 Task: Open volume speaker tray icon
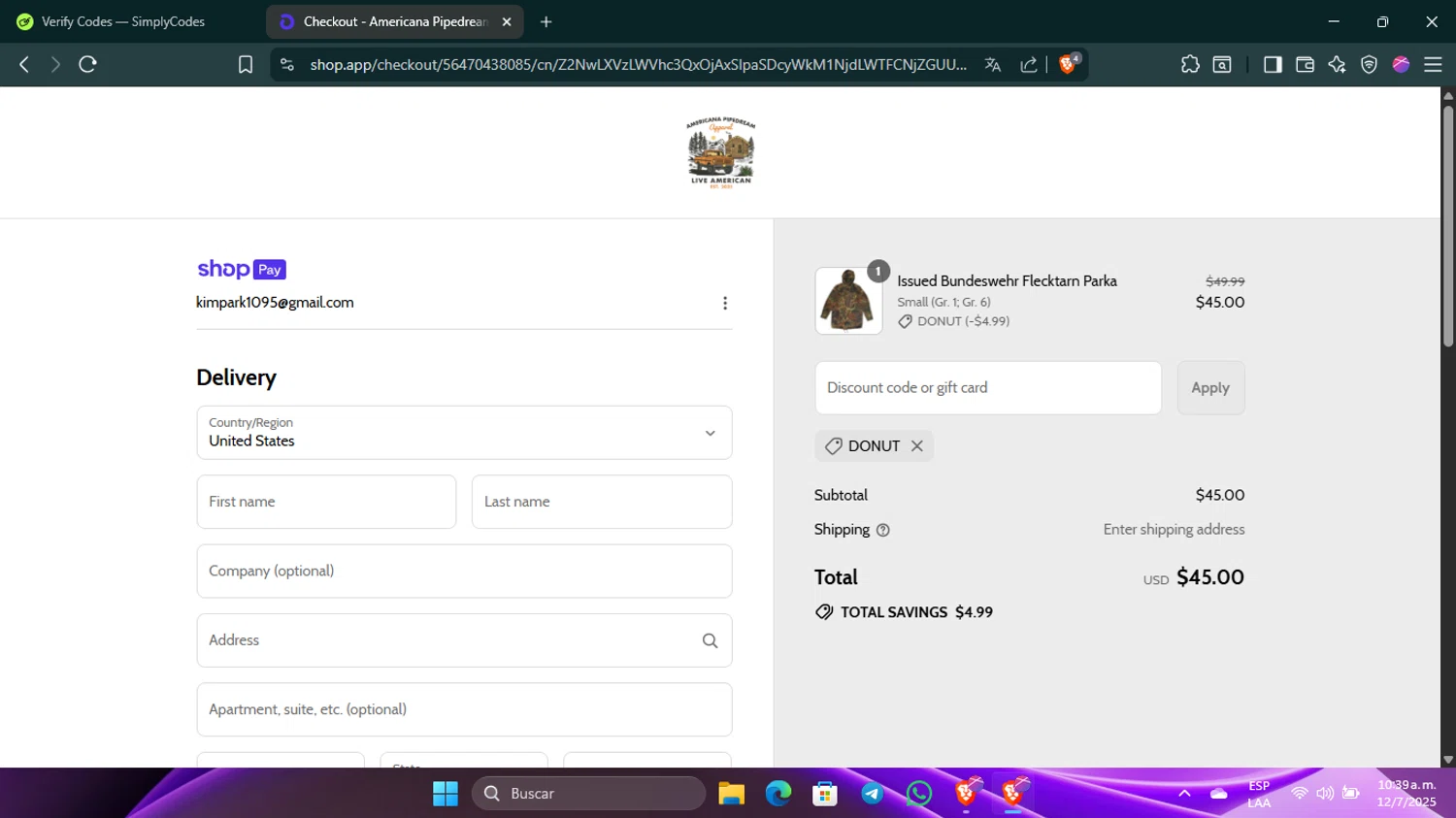coord(1325,793)
